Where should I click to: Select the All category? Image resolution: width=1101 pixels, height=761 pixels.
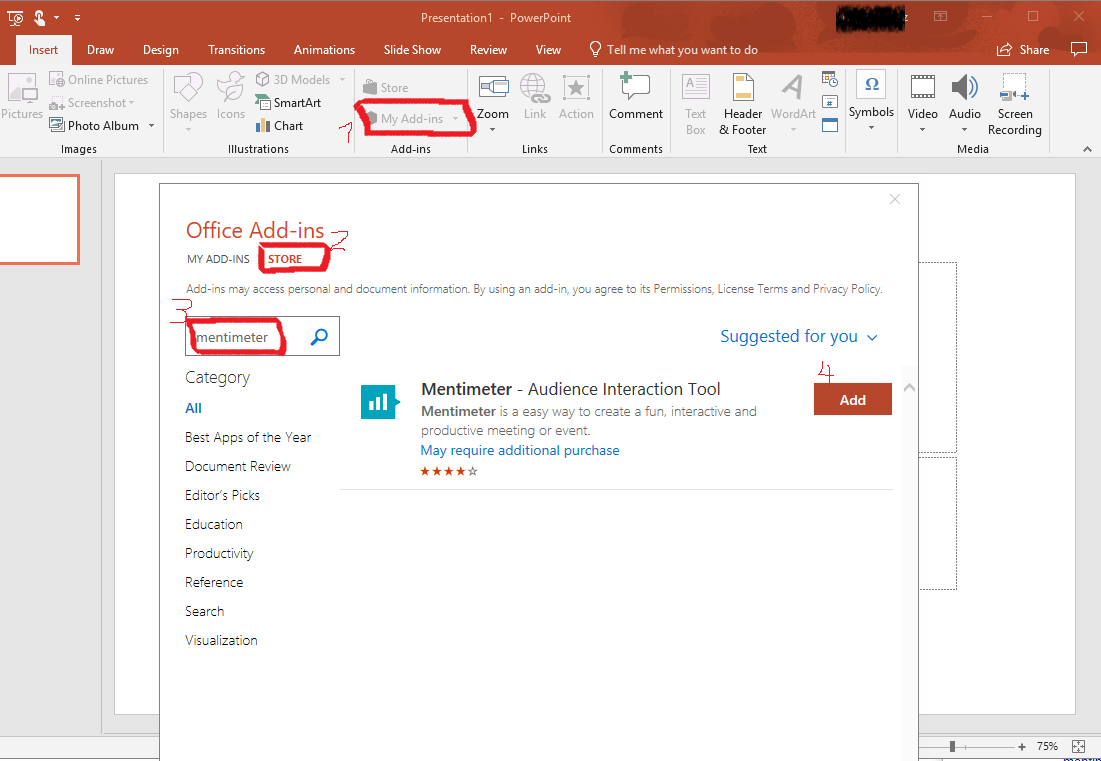click(x=193, y=408)
